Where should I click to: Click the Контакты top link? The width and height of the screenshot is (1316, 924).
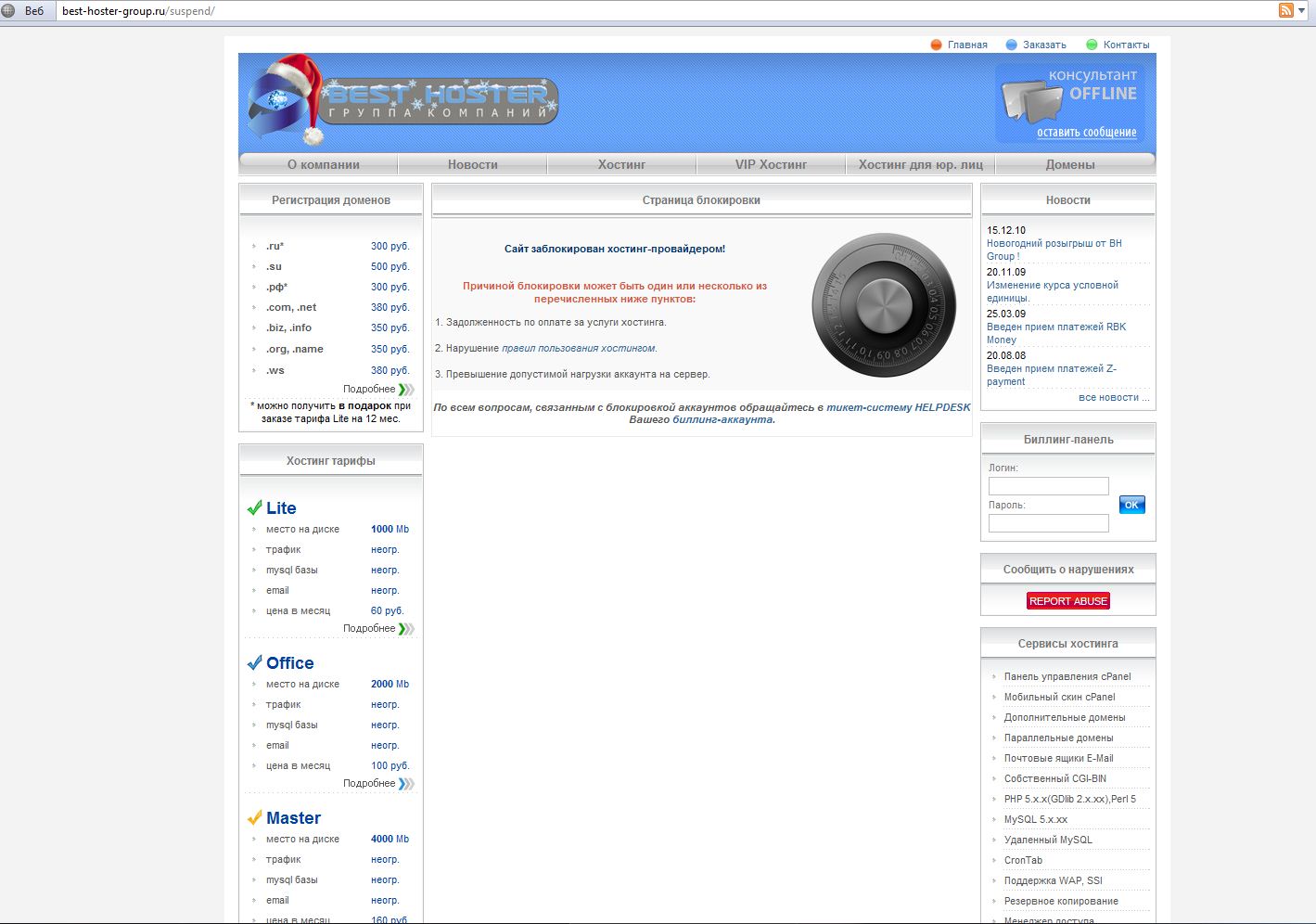pos(1126,45)
